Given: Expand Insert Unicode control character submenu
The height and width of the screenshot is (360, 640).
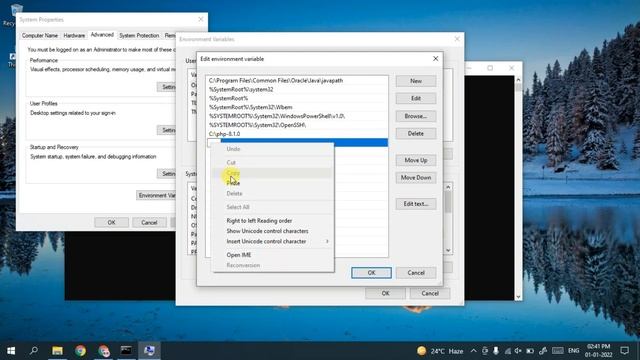Looking at the screenshot, I should (273, 241).
